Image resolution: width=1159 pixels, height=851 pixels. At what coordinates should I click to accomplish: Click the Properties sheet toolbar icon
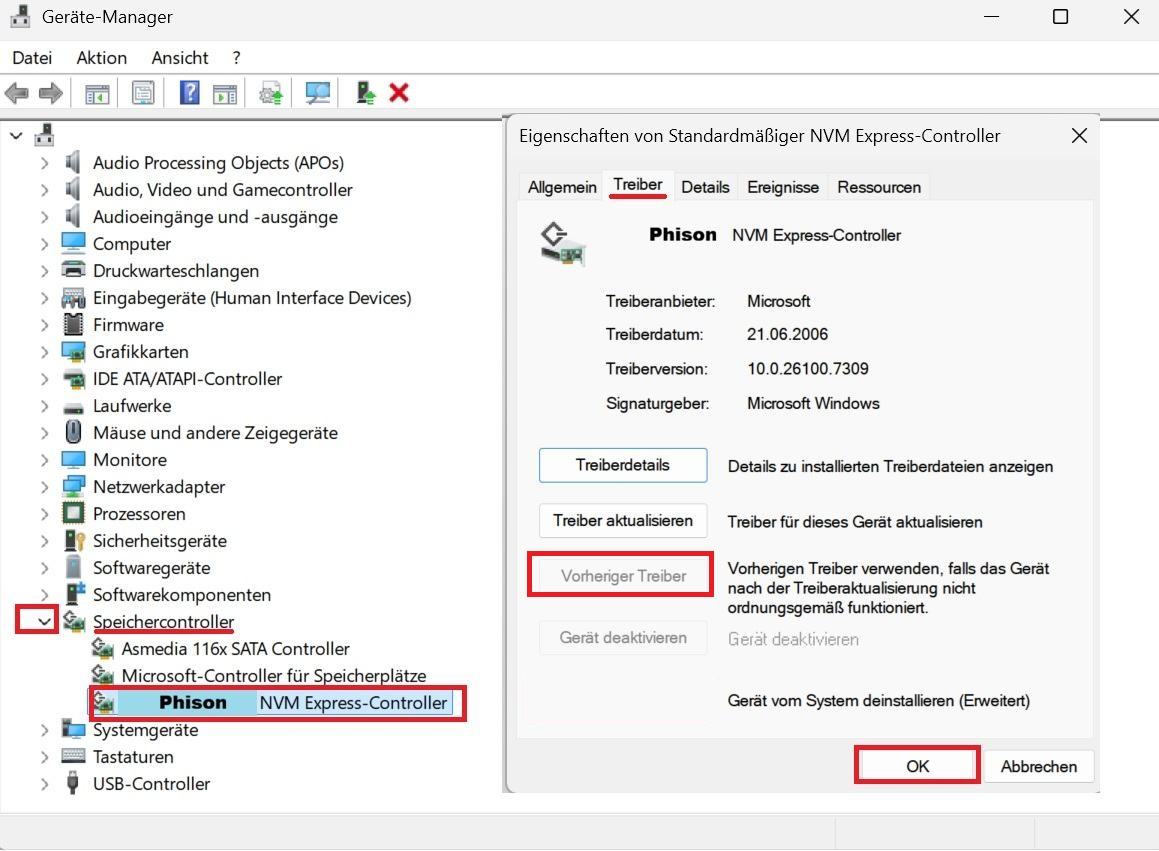point(143,93)
